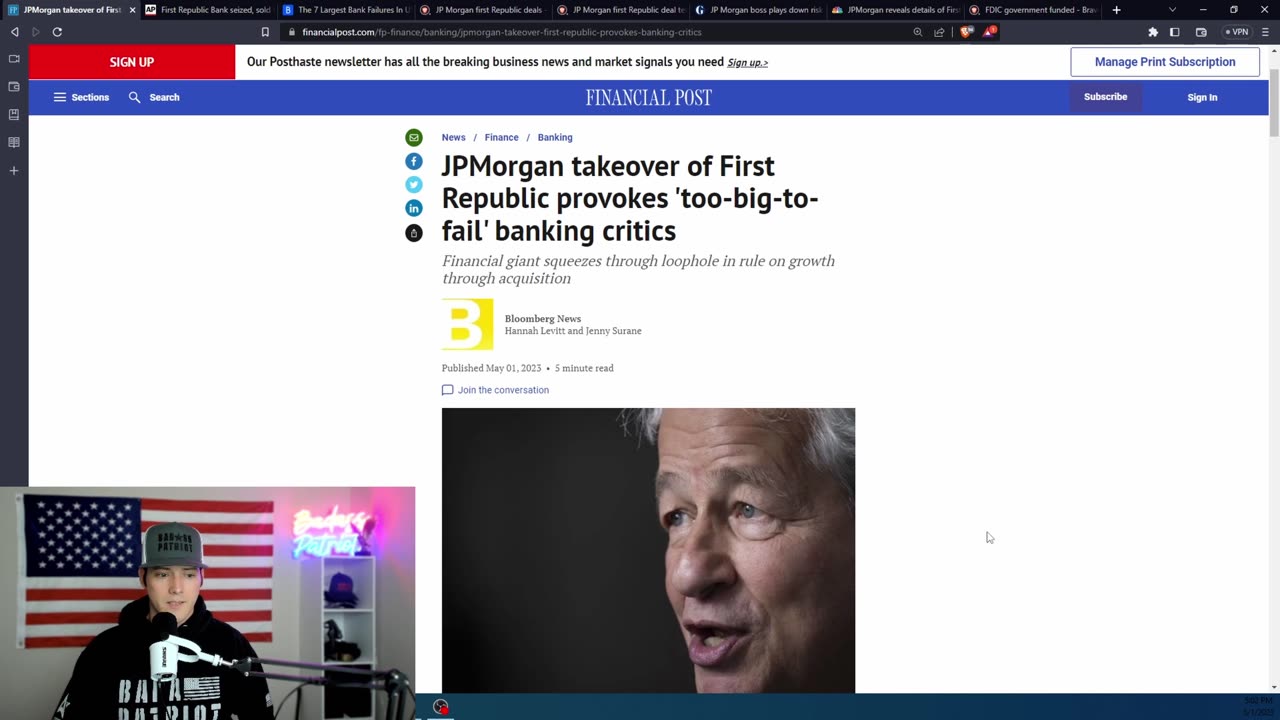The height and width of the screenshot is (720, 1280).
Task: Open the Finance breadcrumb link
Action: click(x=501, y=137)
